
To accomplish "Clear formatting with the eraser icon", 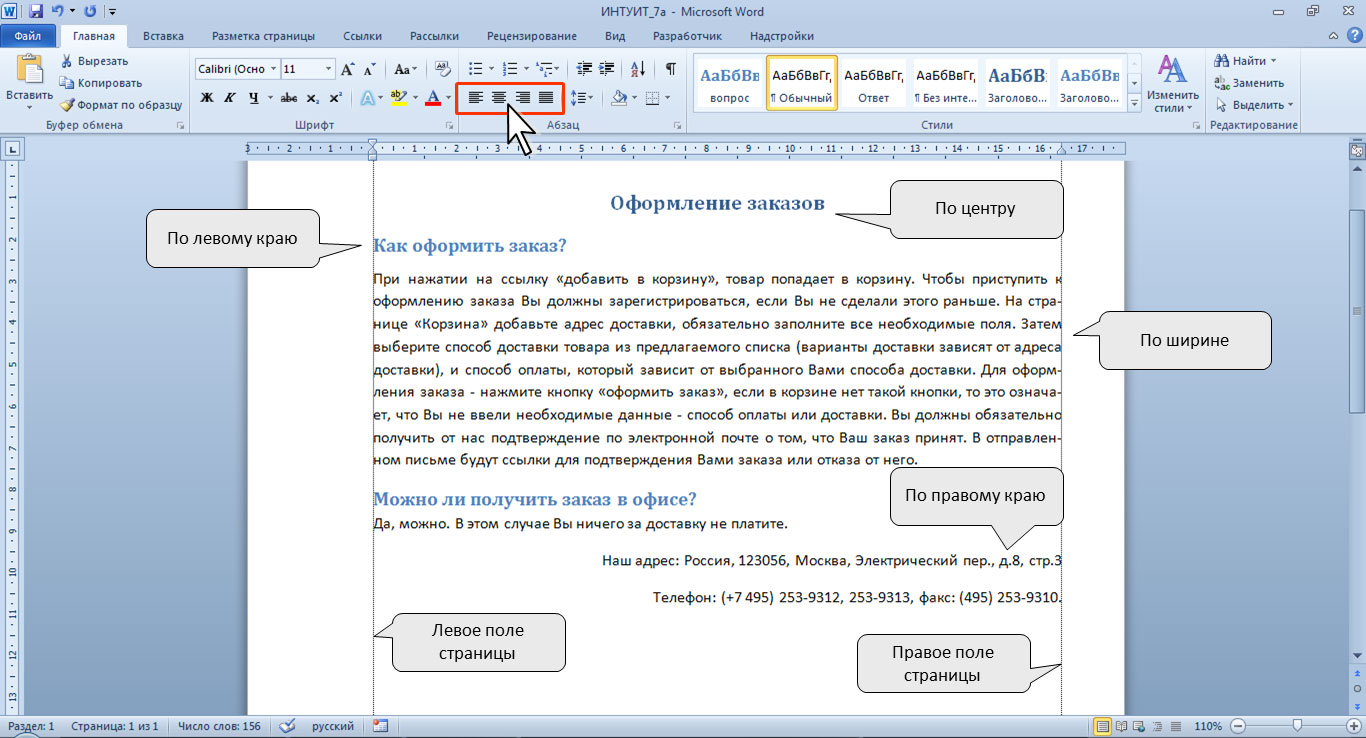I will click(x=442, y=69).
